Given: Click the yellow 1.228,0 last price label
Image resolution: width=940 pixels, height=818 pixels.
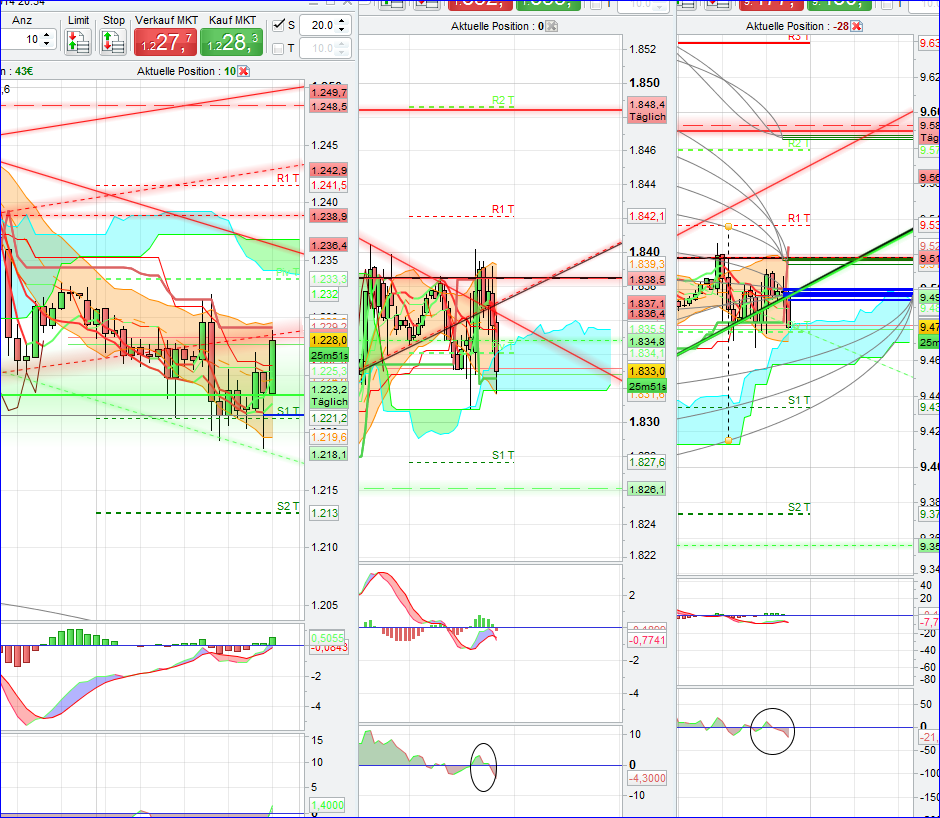Looking at the screenshot, I should tap(328, 340).
